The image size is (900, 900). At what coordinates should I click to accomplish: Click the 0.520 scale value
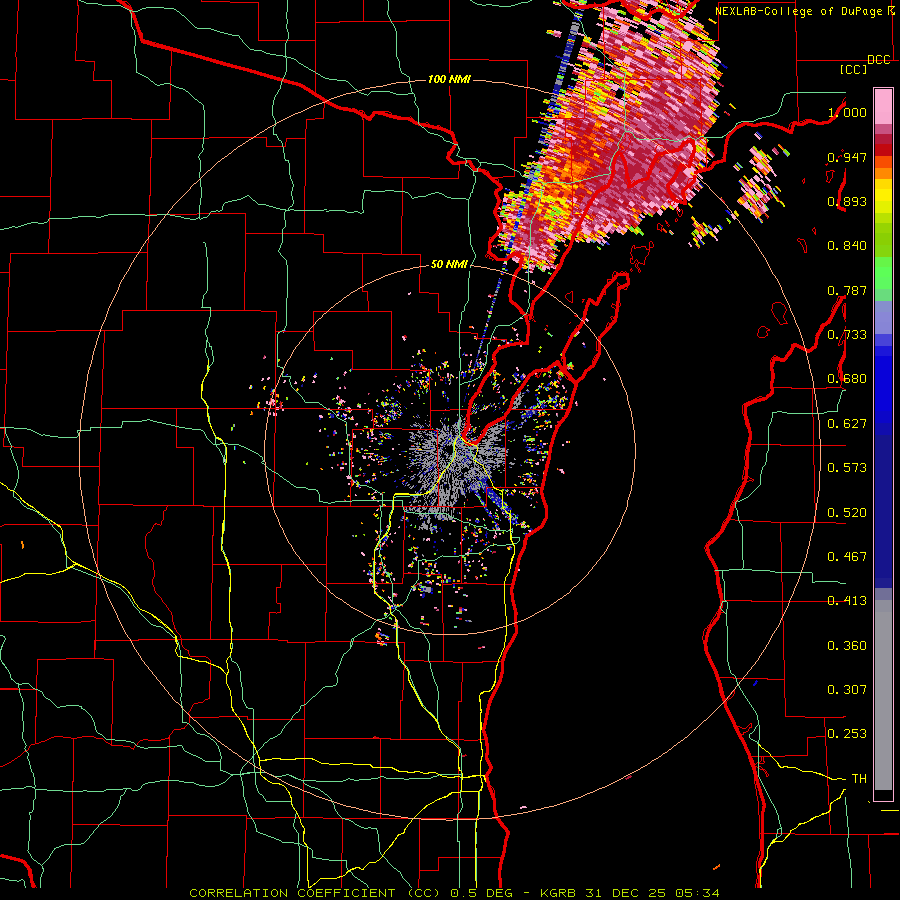(847, 513)
